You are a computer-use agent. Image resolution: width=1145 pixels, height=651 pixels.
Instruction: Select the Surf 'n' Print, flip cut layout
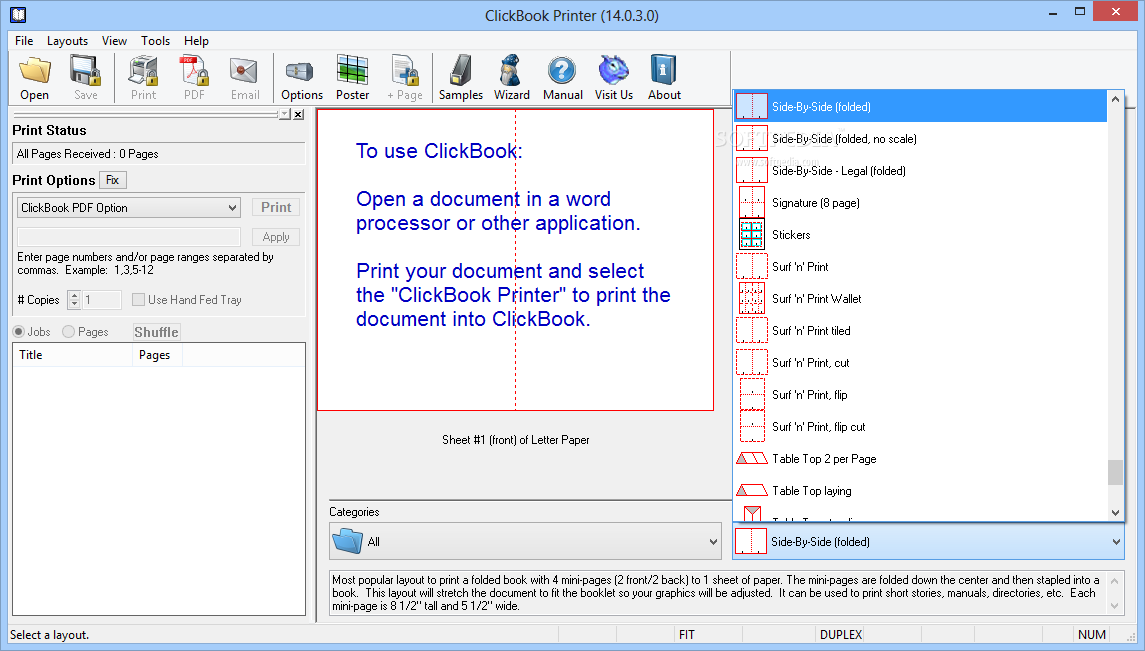click(920, 426)
